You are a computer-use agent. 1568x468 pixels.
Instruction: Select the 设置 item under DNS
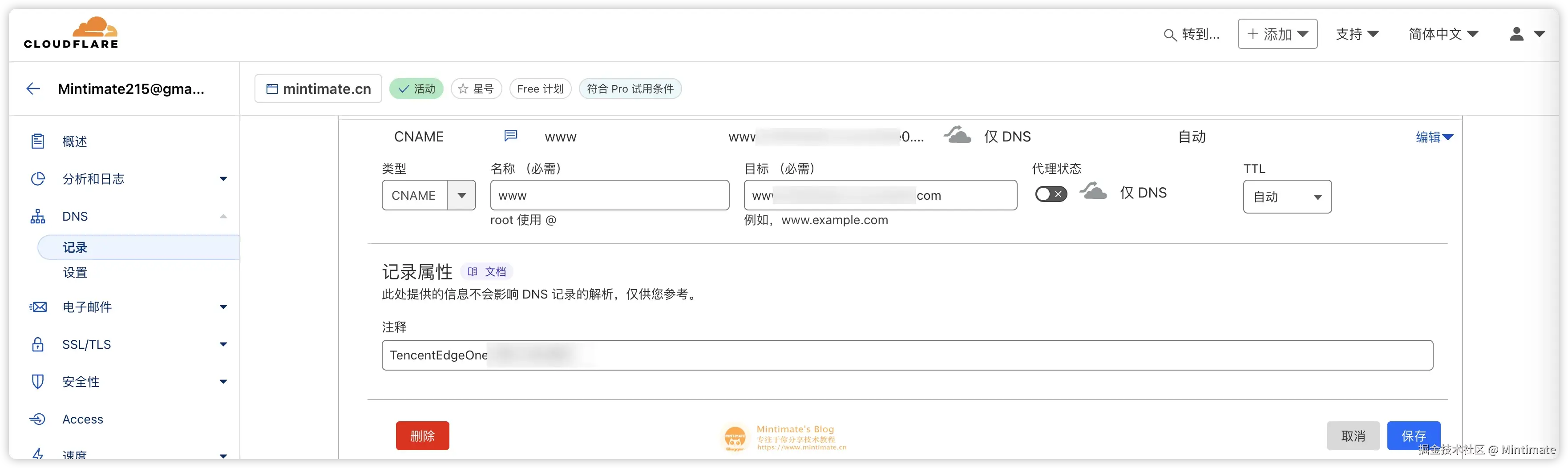click(x=75, y=273)
